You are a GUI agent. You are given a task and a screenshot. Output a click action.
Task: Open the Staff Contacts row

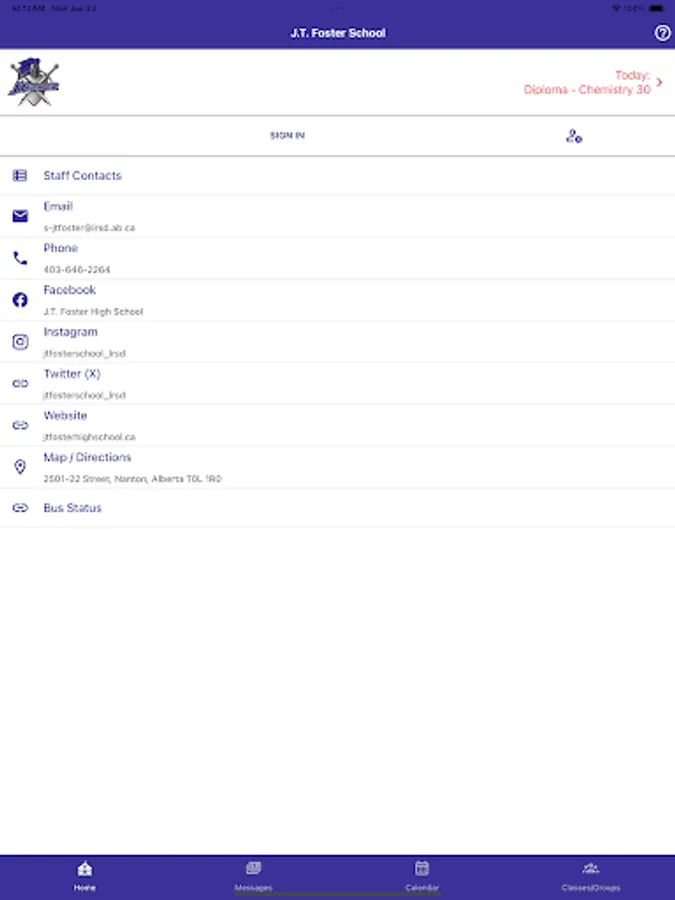pos(81,175)
